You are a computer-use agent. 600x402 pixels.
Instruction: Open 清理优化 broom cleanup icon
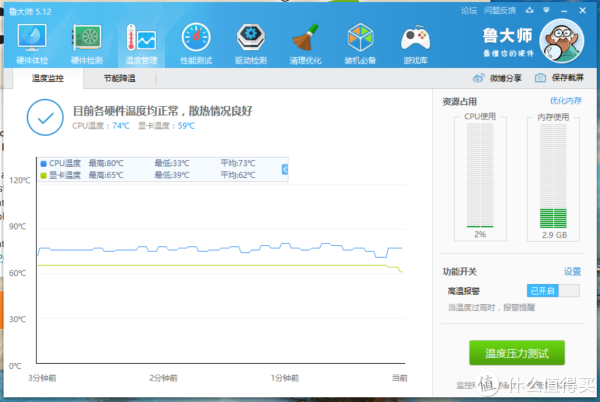click(305, 43)
